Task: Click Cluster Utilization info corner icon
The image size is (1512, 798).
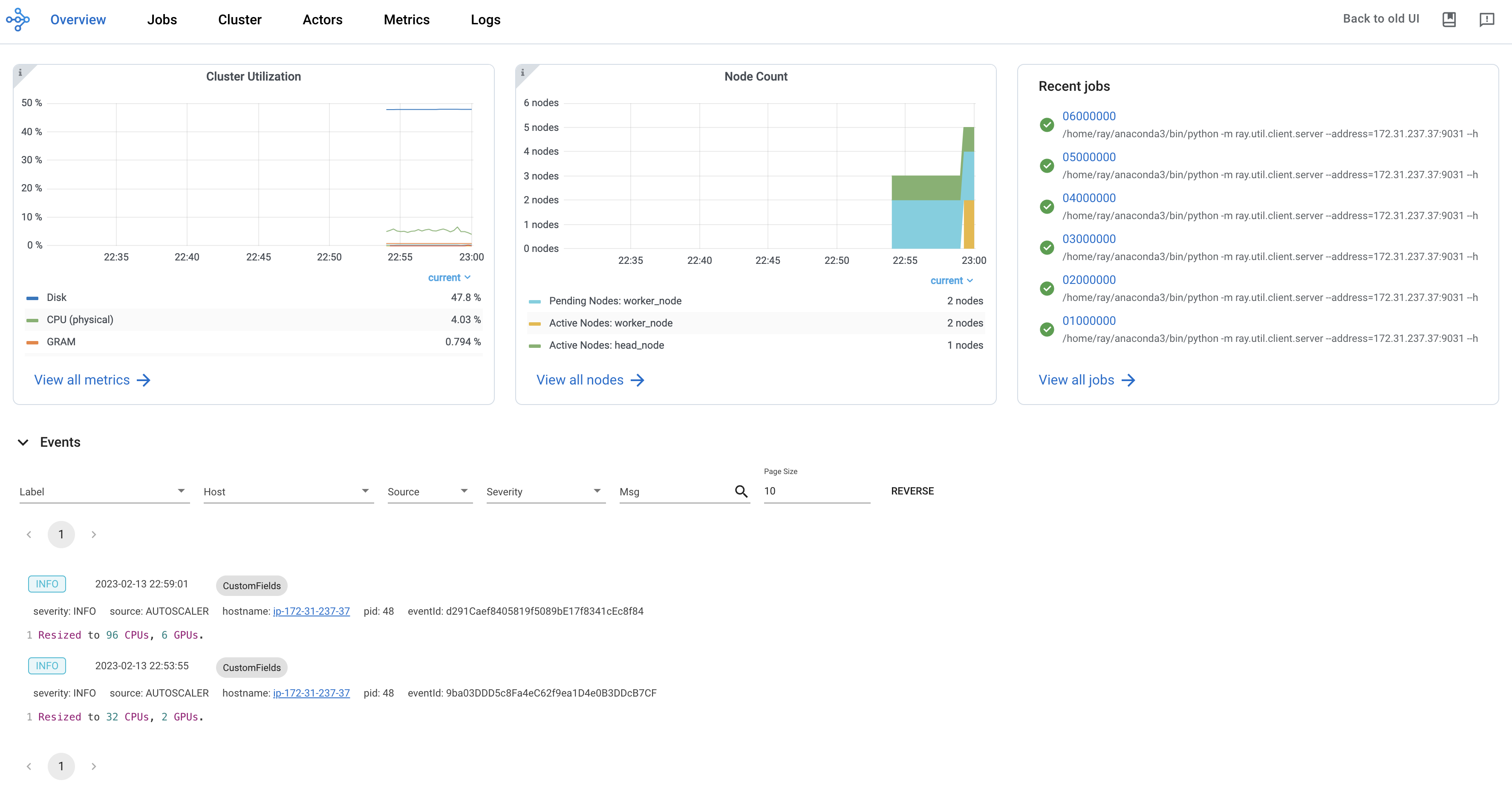Action: click(x=20, y=72)
